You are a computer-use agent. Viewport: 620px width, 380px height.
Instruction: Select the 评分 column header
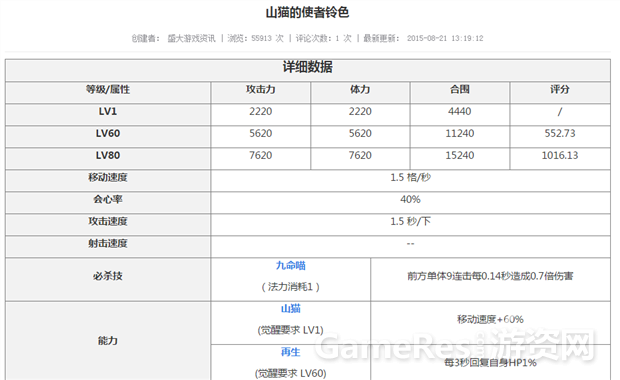coord(560,90)
